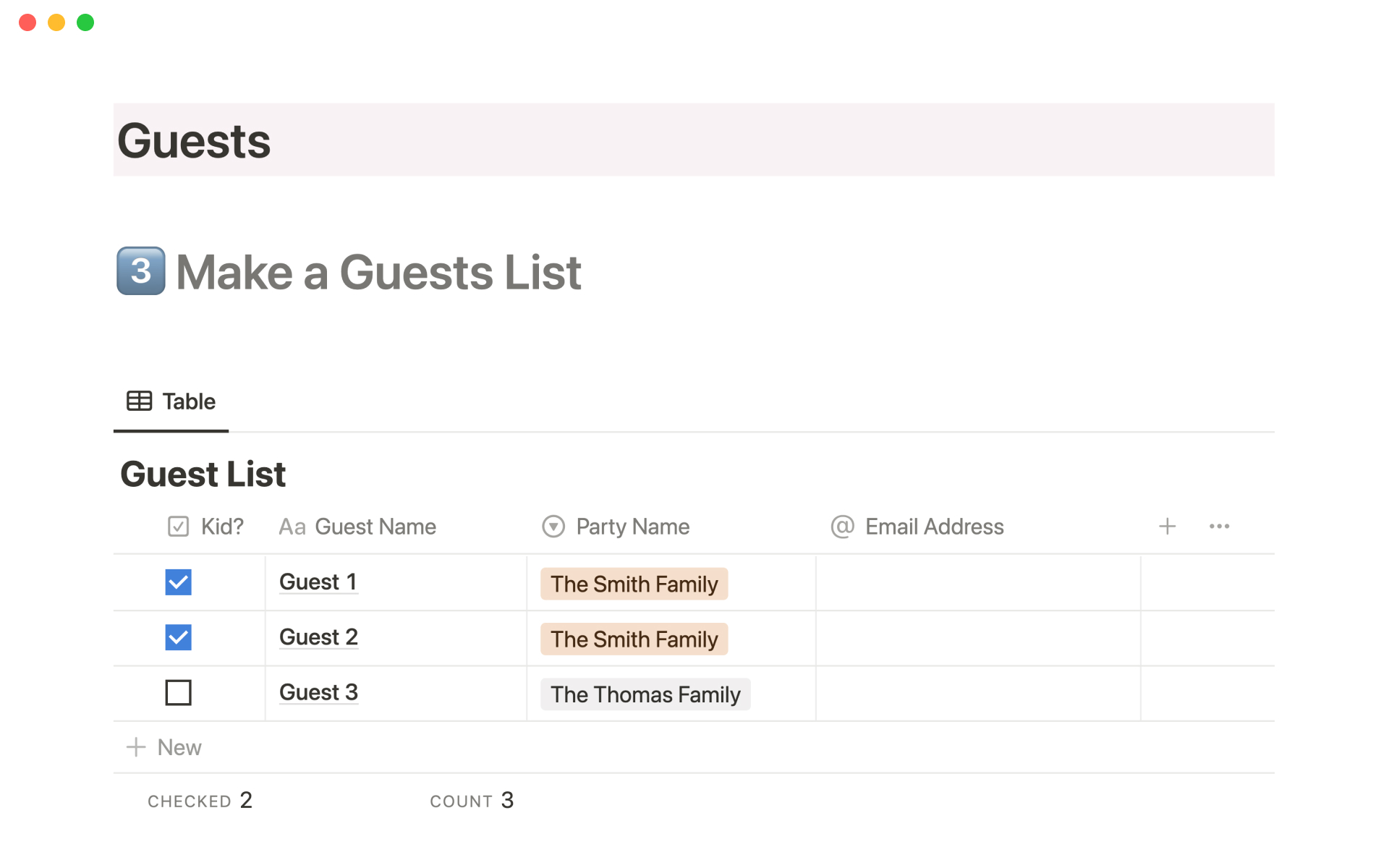Open the CHECKED calculation dropdown in footer
The height and width of the screenshot is (868, 1389).
200,801
